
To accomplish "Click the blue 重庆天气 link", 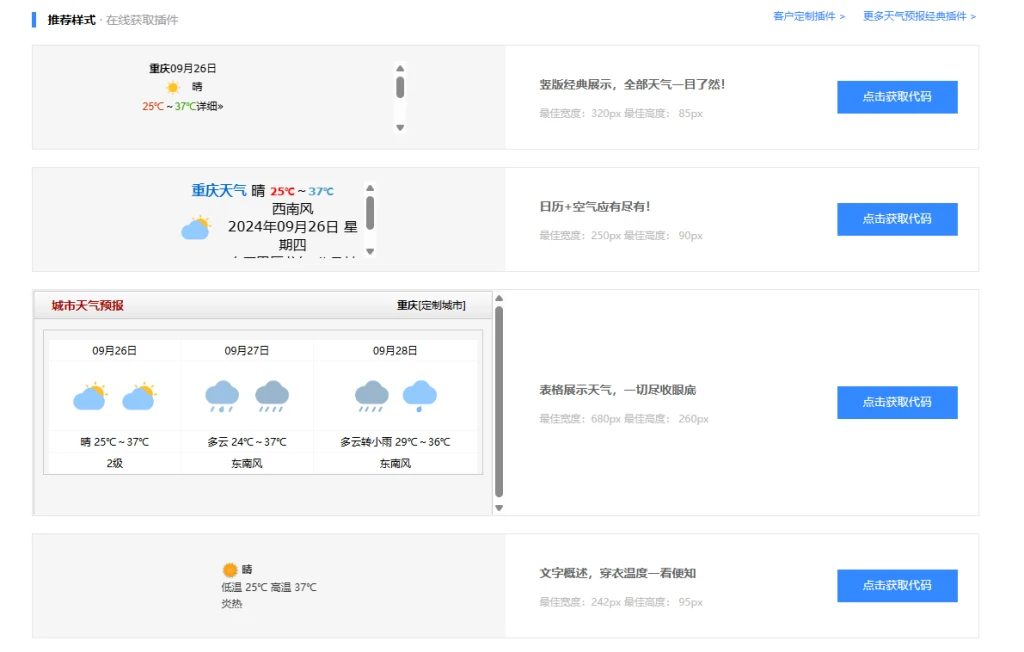I will coord(219,190).
